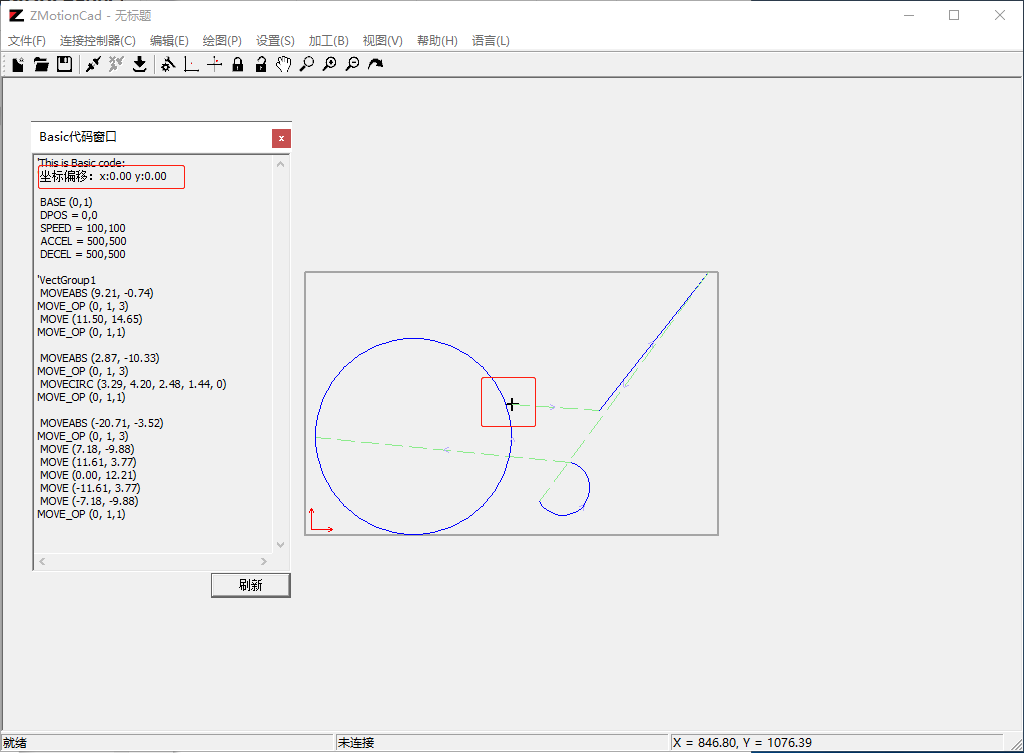This screenshot has height=753, width=1024.
Task: Create a new file with the toolbar icon
Action: [x=18, y=64]
